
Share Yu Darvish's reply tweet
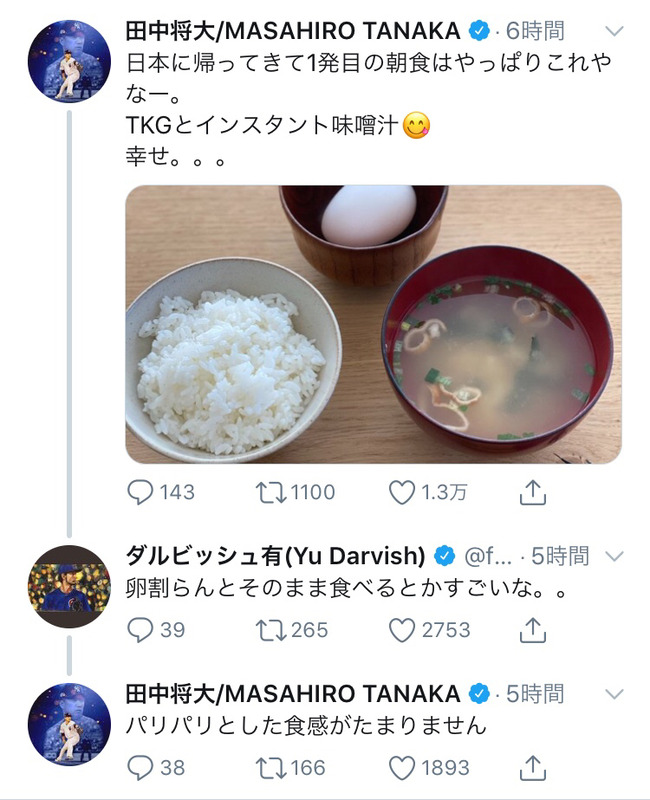click(x=532, y=630)
